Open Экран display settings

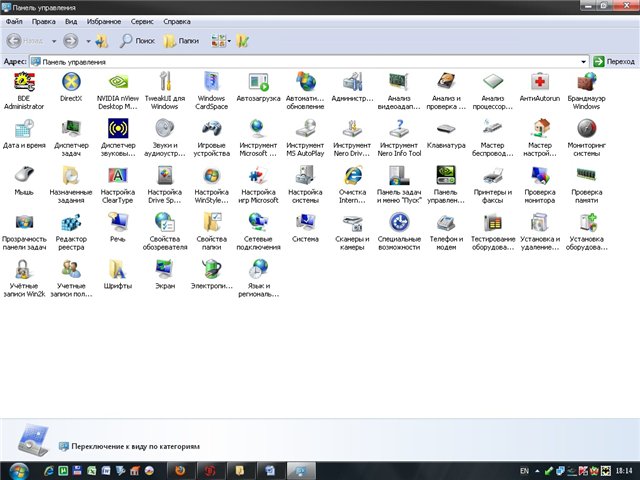pos(164,275)
